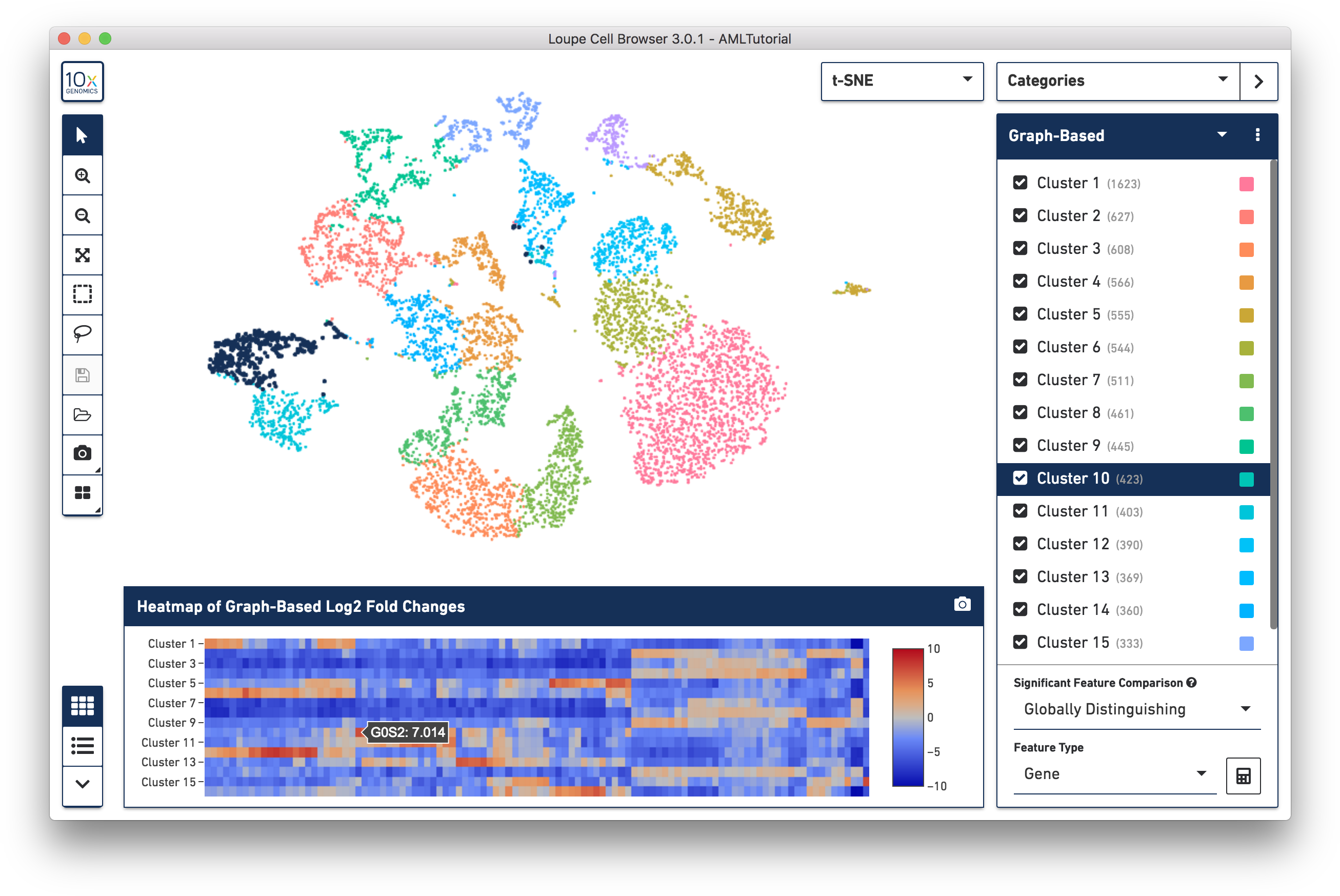Image resolution: width=1340 pixels, height=896 pixels.
Task: Open the significant feature calculator
Action: (x=1243, y=775)
